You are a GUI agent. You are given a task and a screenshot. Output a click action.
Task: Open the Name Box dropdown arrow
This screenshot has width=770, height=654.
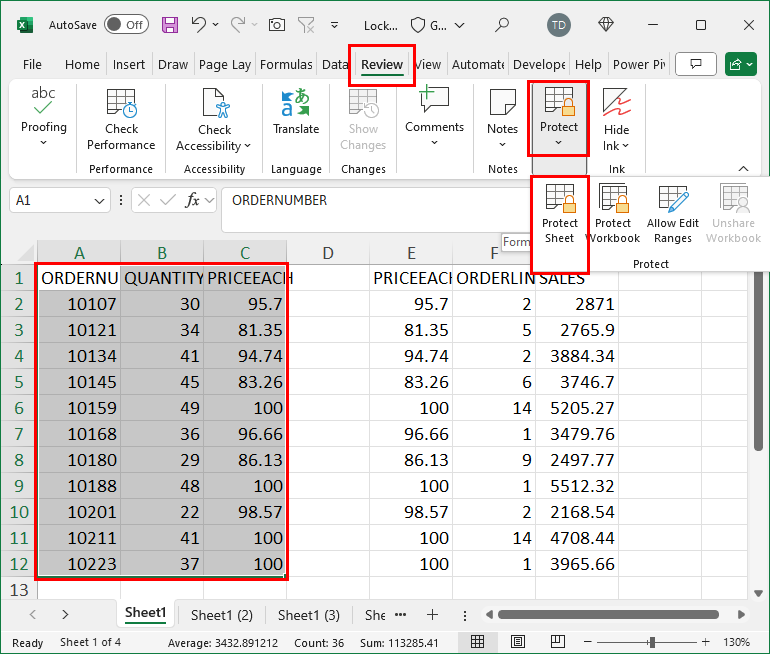[x=99, y=201]
